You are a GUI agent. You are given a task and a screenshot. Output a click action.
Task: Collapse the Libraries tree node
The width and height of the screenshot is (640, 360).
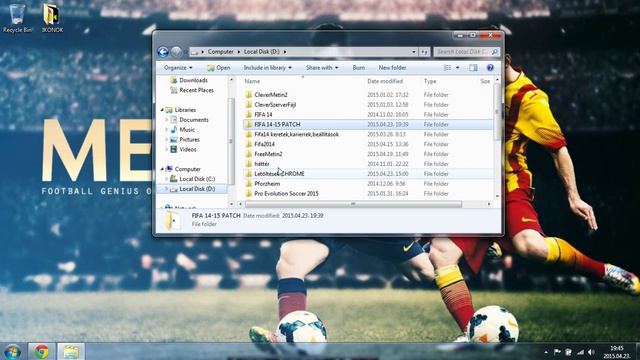pyautogui.click(x=162, y=110)
